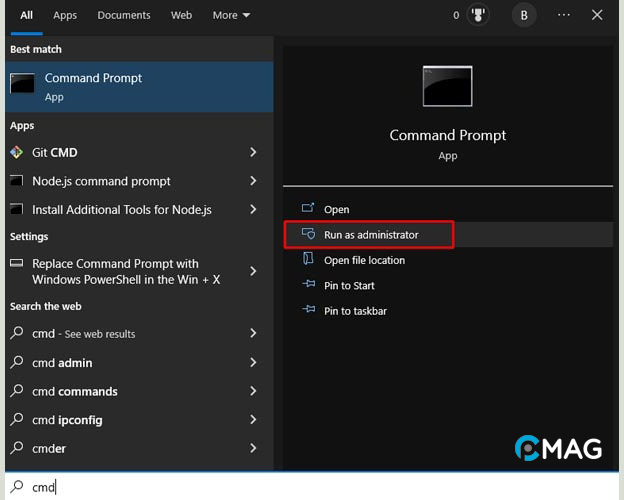Click the magnifier icon in the search box
Image resolution: width=624 pixels, height=500 pixels.
click(17, 486)
